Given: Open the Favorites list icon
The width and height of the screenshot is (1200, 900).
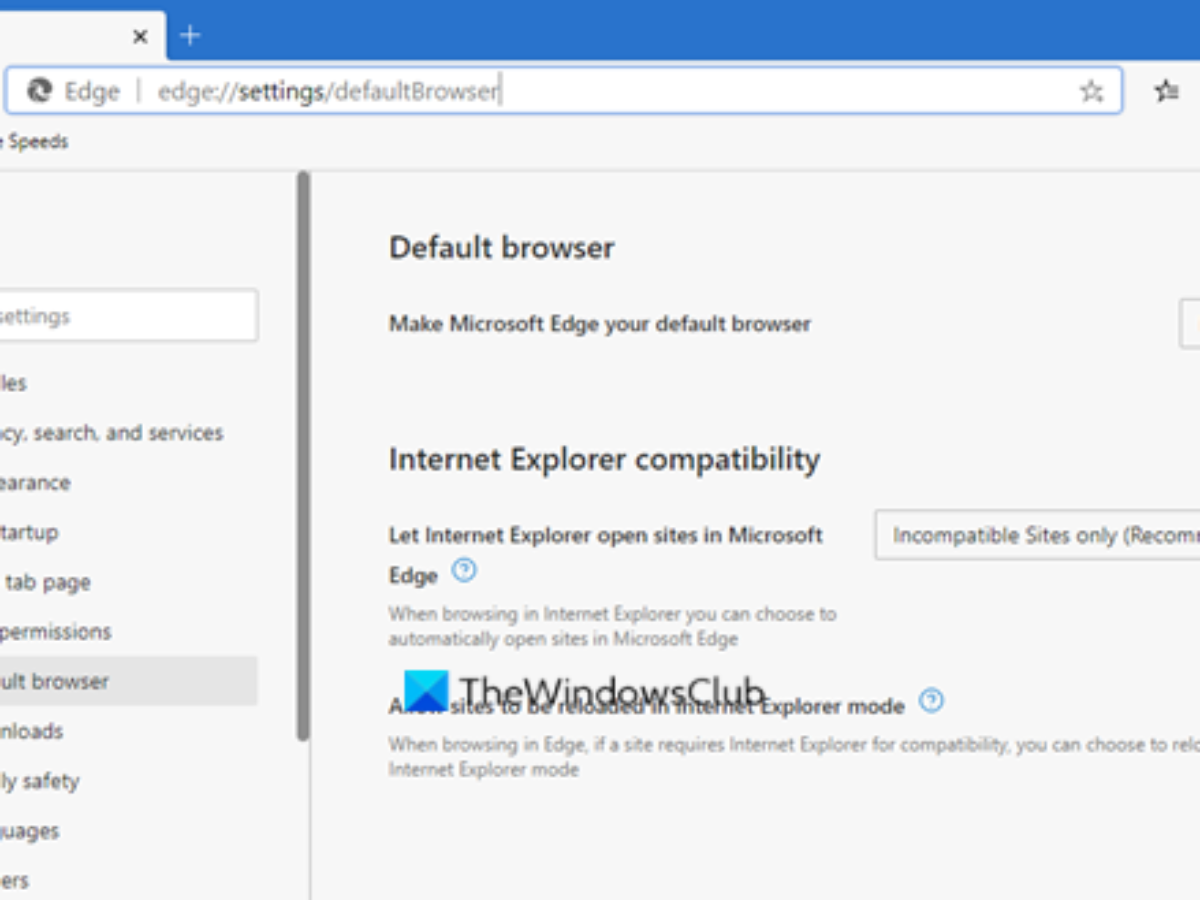Looking at the screenshot, I should point(1166,92).
